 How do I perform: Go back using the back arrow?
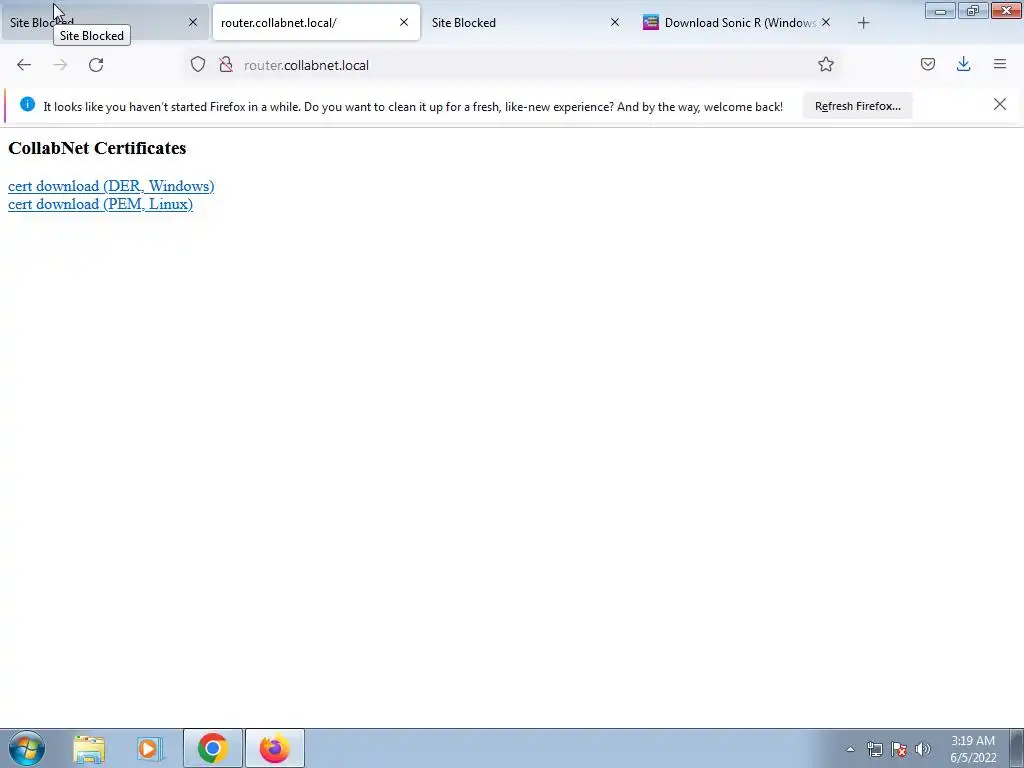24,65
